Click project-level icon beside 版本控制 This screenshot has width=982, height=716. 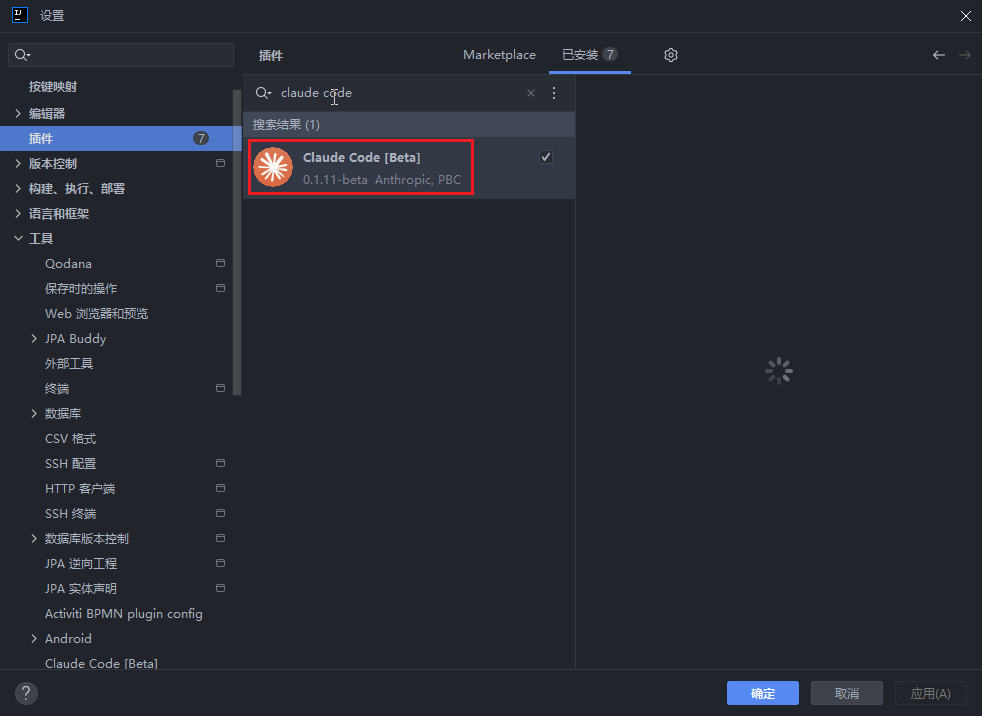(220, 163)
